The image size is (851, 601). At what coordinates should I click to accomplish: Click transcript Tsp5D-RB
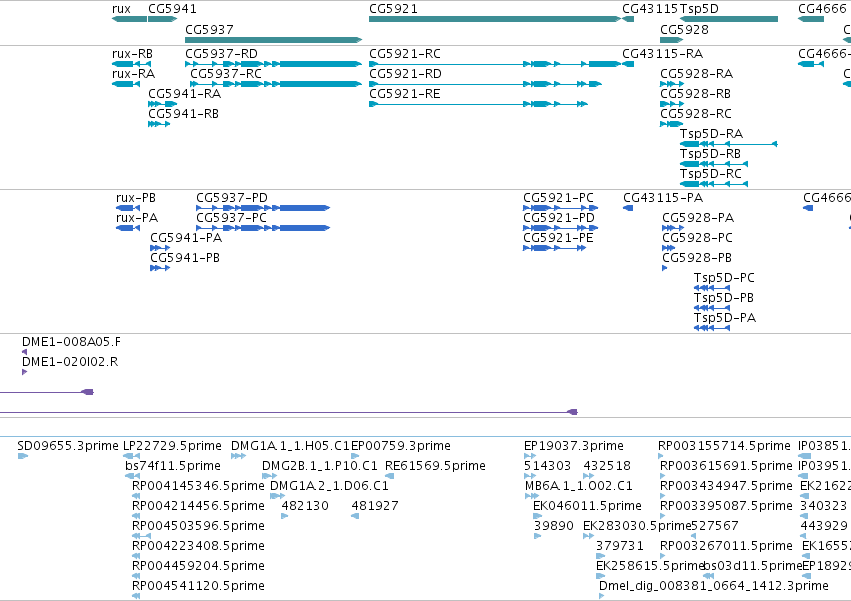[x=714, y=164]
